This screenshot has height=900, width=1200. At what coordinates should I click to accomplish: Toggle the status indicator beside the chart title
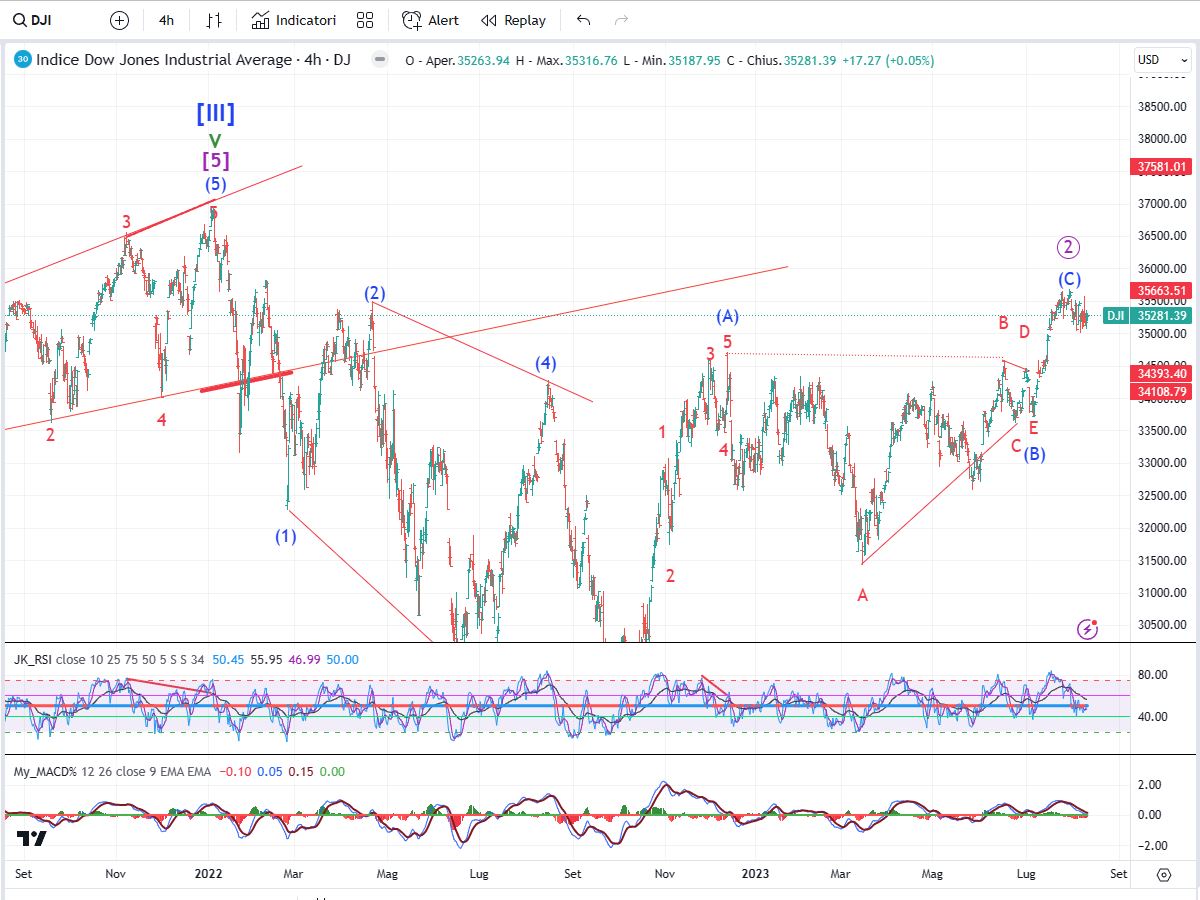click(x=379, y=60)
